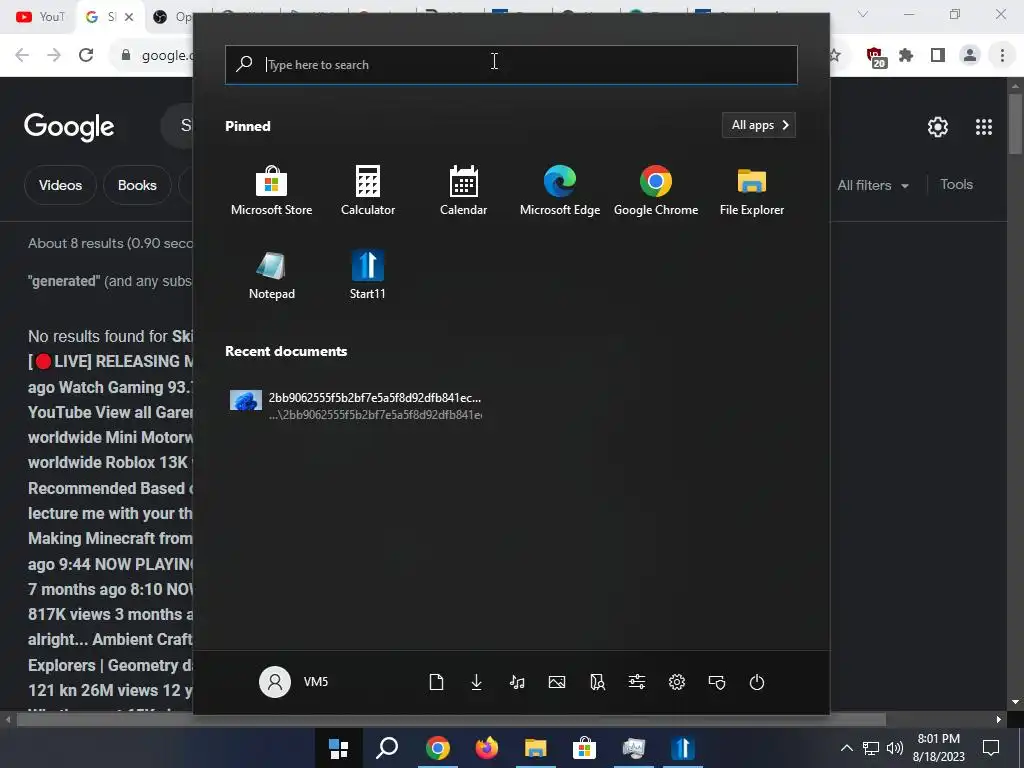Open the recent document 2bb9062555f5b2bf7e5a5f8d92dfb841ec
Screen dimensions: 1024x768
356,406
